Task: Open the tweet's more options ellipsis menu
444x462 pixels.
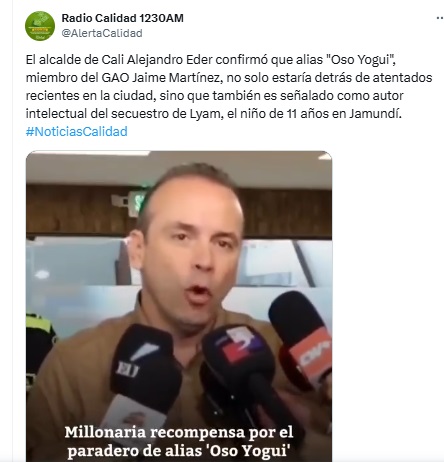Action: [x=440, y=18]
